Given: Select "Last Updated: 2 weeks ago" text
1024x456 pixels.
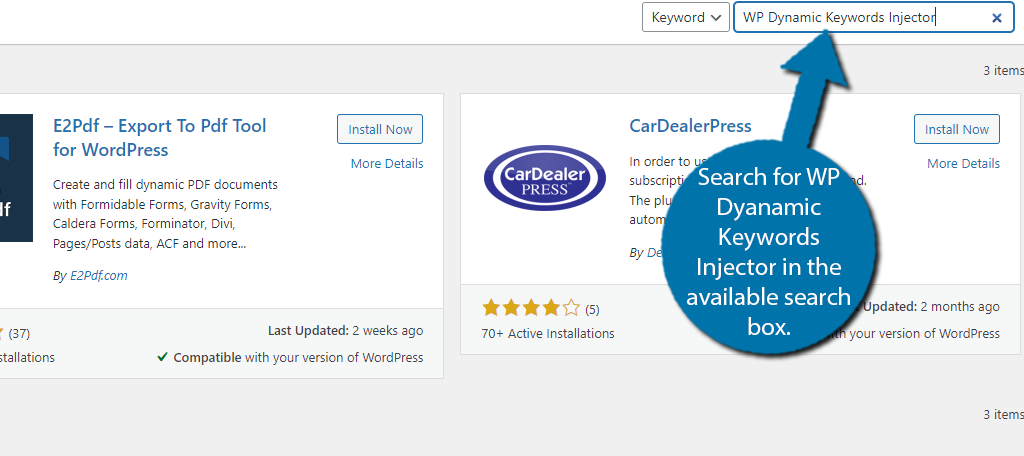Looking at the screenshot, I should tap(345, 331).
